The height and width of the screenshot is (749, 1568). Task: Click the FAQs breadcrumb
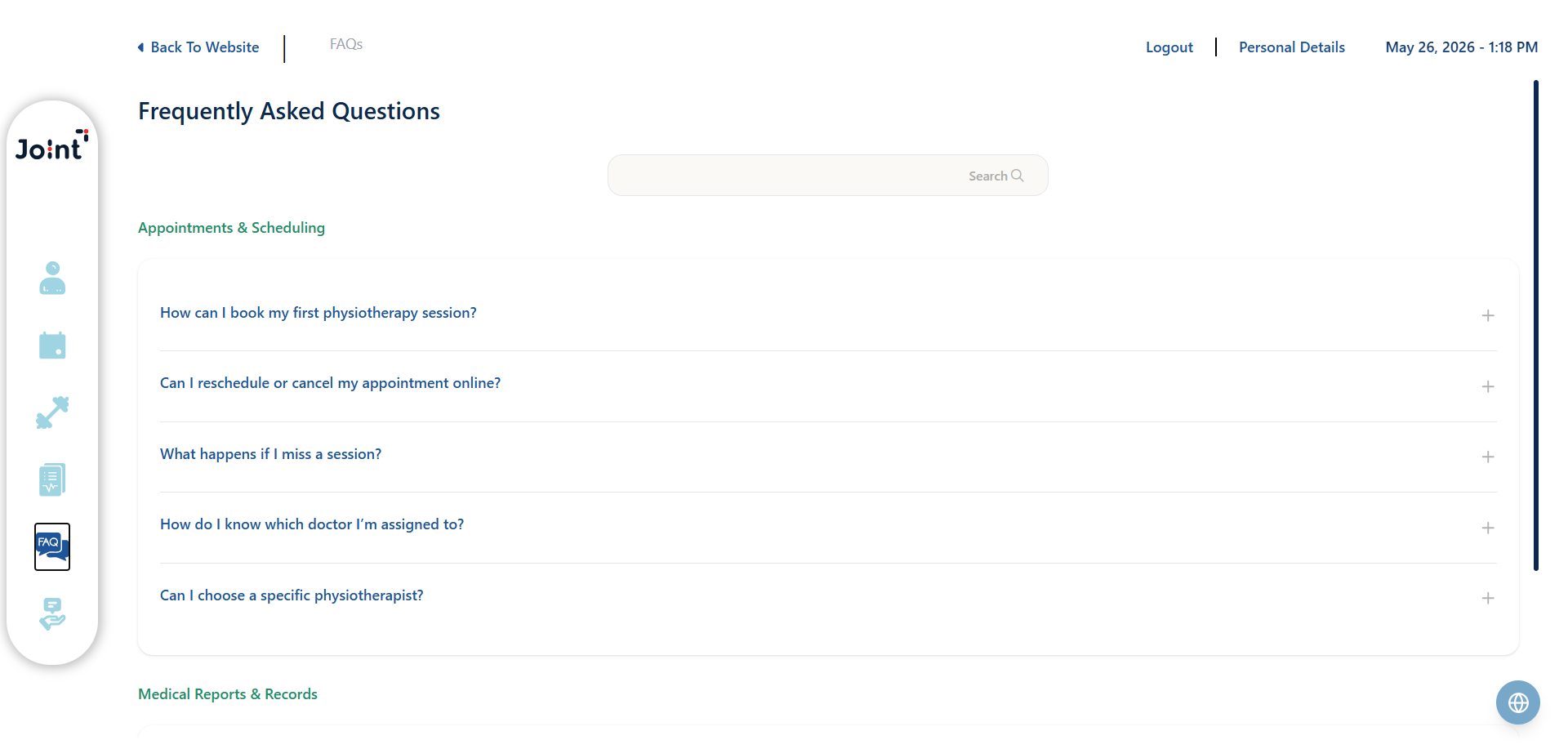(x=346, y=44)
